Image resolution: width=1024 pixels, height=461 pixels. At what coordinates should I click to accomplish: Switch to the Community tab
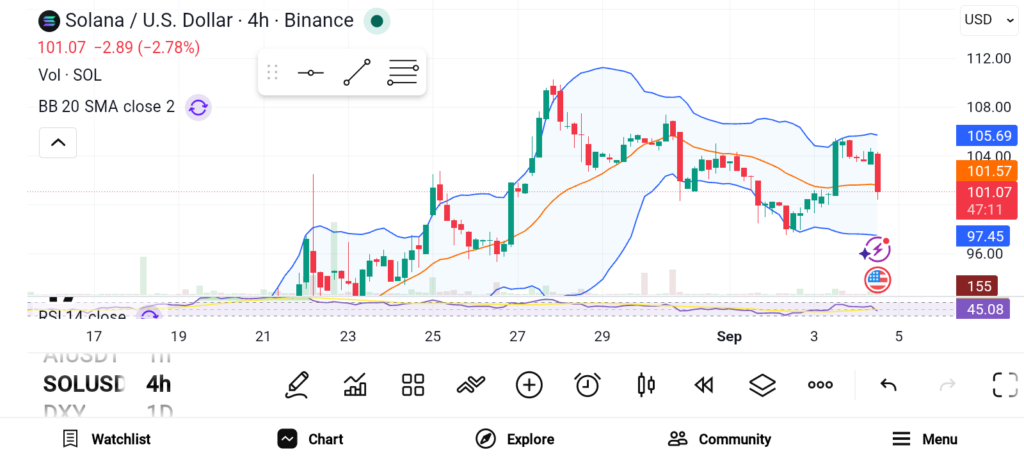click(719, 439)
